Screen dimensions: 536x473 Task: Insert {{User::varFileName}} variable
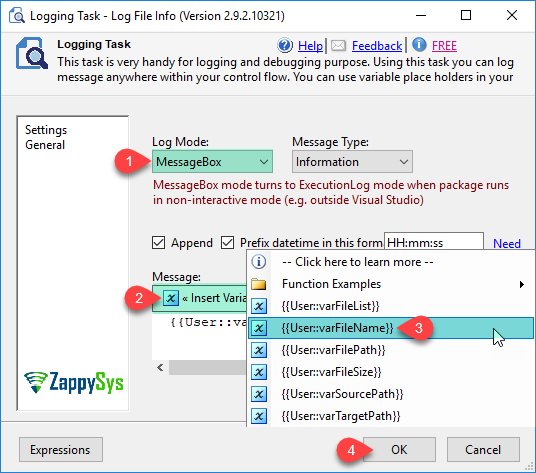390,328
